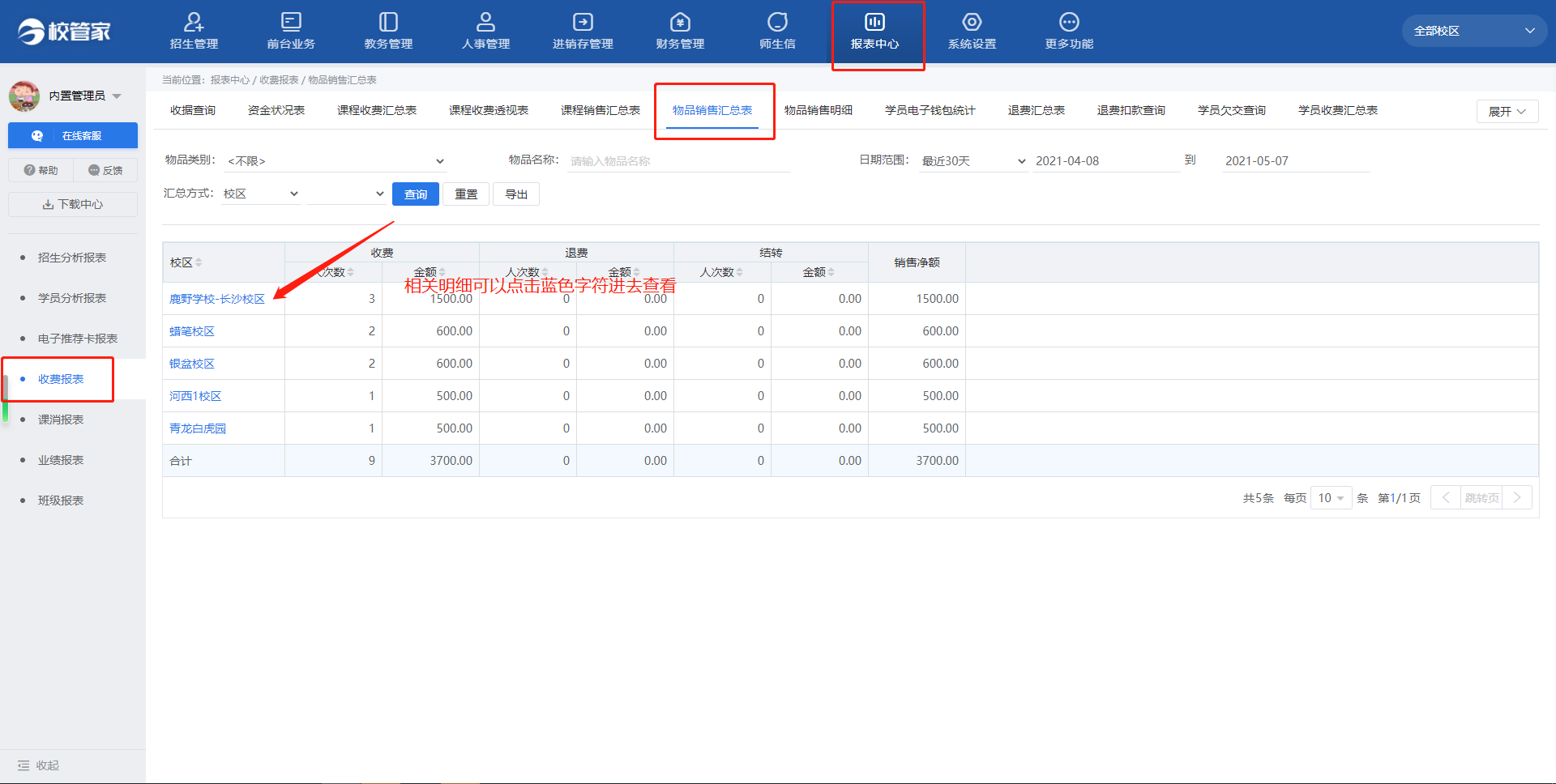Image resolution: width=1556 pixels, height=784 pixels.
Task: Open the 招生管理 module icon
Action: (194, 22)
